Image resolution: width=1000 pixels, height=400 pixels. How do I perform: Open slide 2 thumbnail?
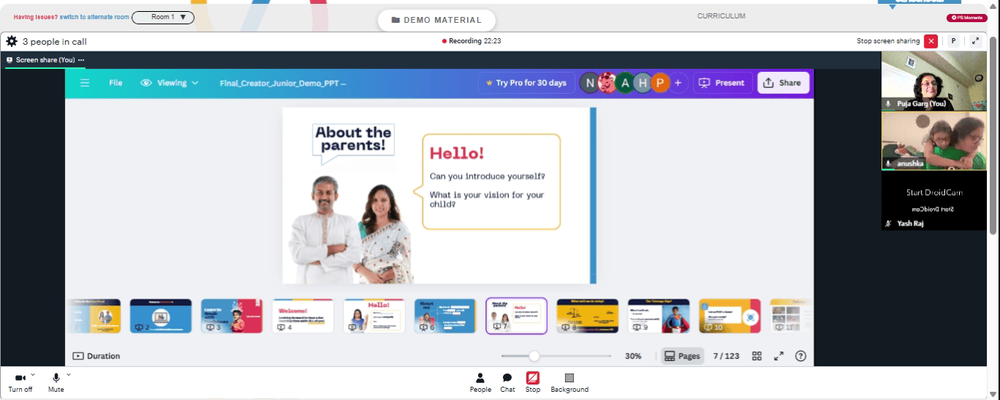161,316
